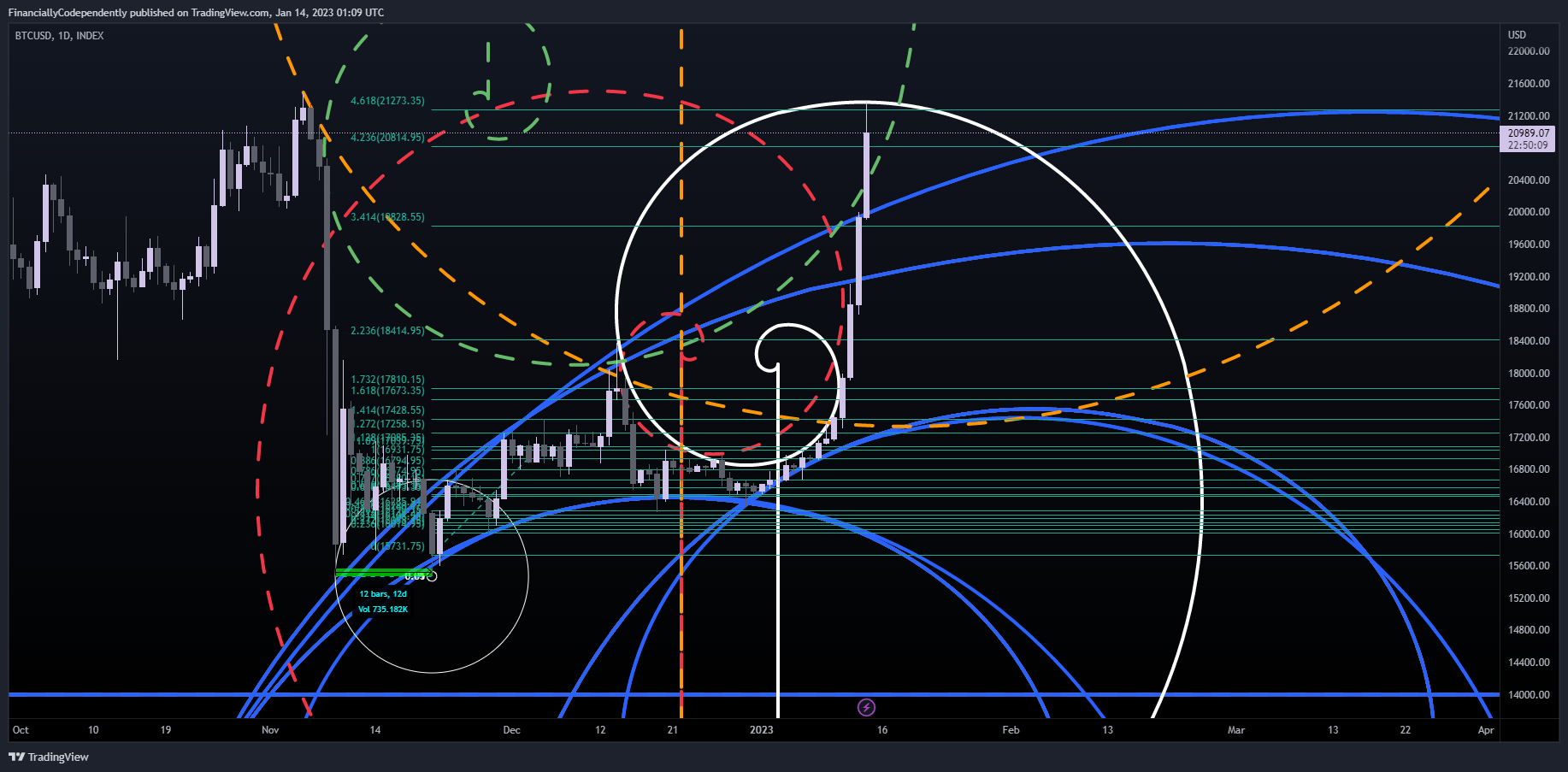Click the 3.414(18828.55) Fibonacci label
Viewport: 1568px width, 772px height.
[x=387, y=217]
